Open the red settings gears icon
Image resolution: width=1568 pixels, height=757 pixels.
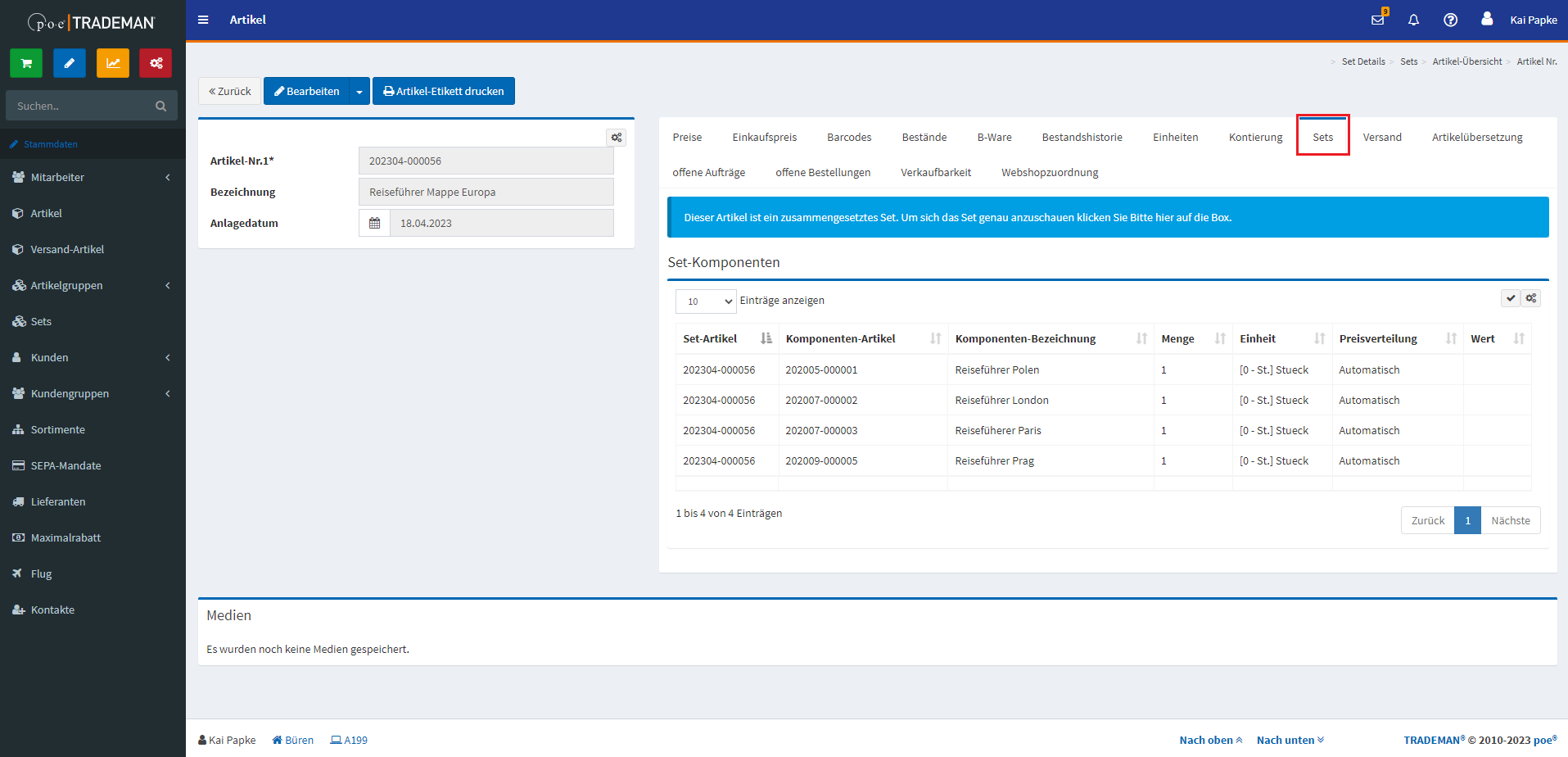[x=156, y=63]
